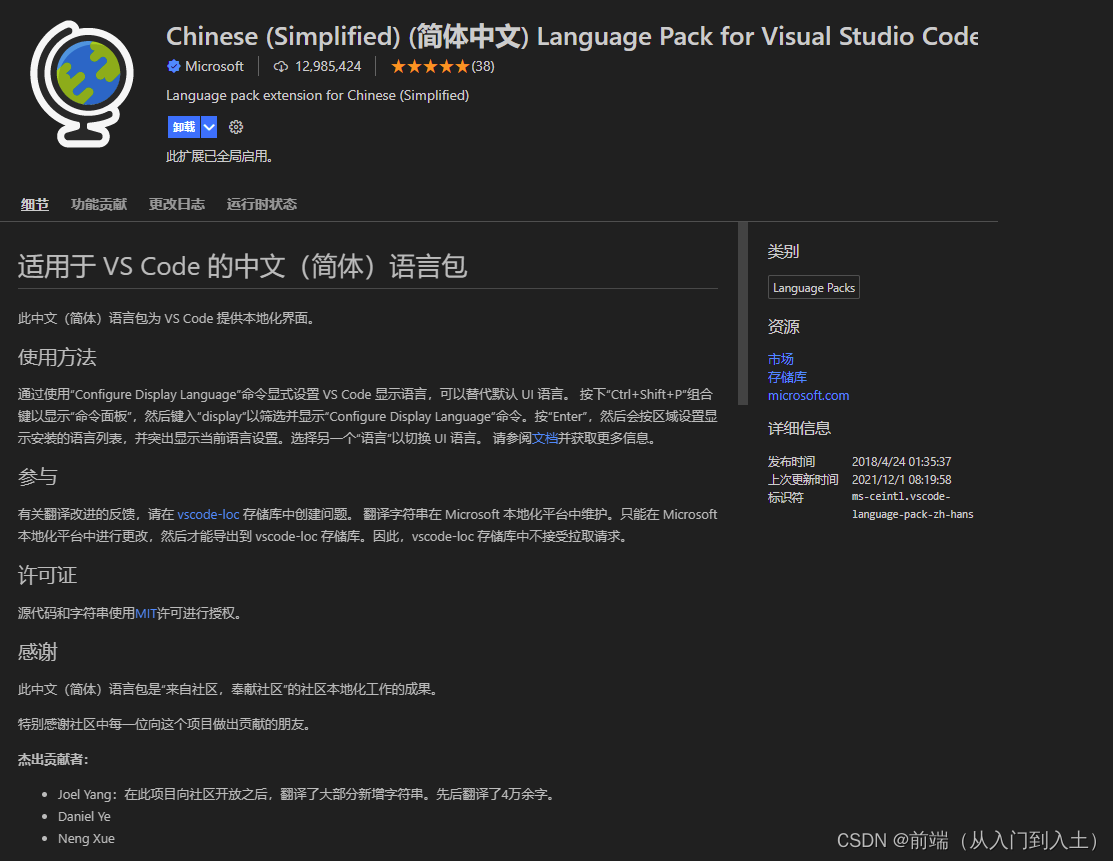Click the 详细信息 sidebar heading

pos(799,428)
